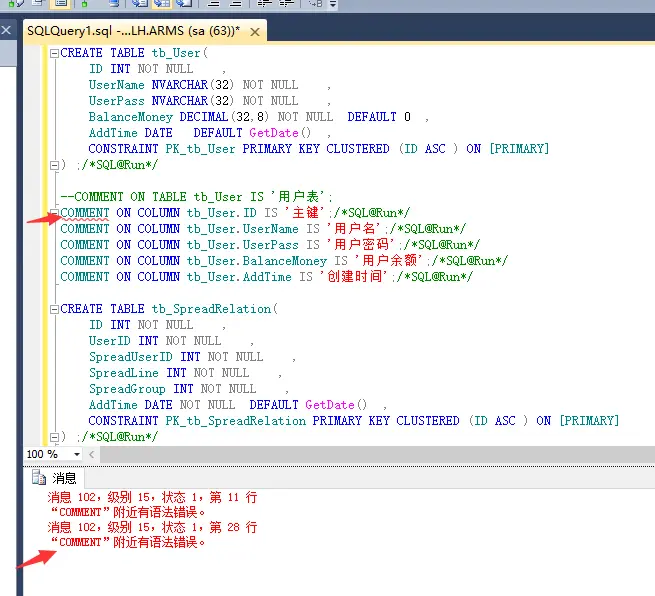Click highlighted Results to Grid icon
The image size is (655, 596).
click(x=162, y=3)
